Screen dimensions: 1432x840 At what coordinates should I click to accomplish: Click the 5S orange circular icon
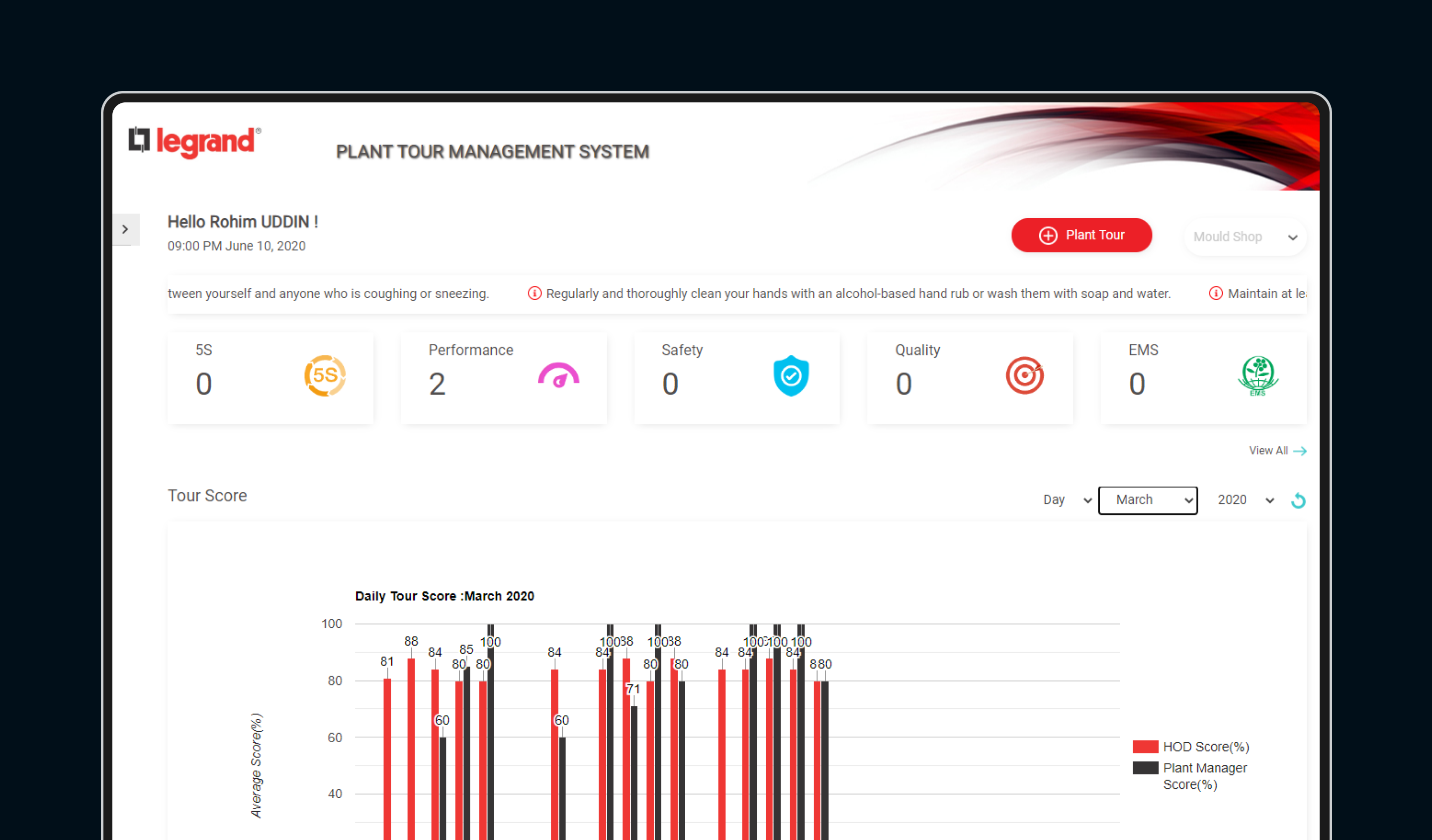[x=325, y=375]
